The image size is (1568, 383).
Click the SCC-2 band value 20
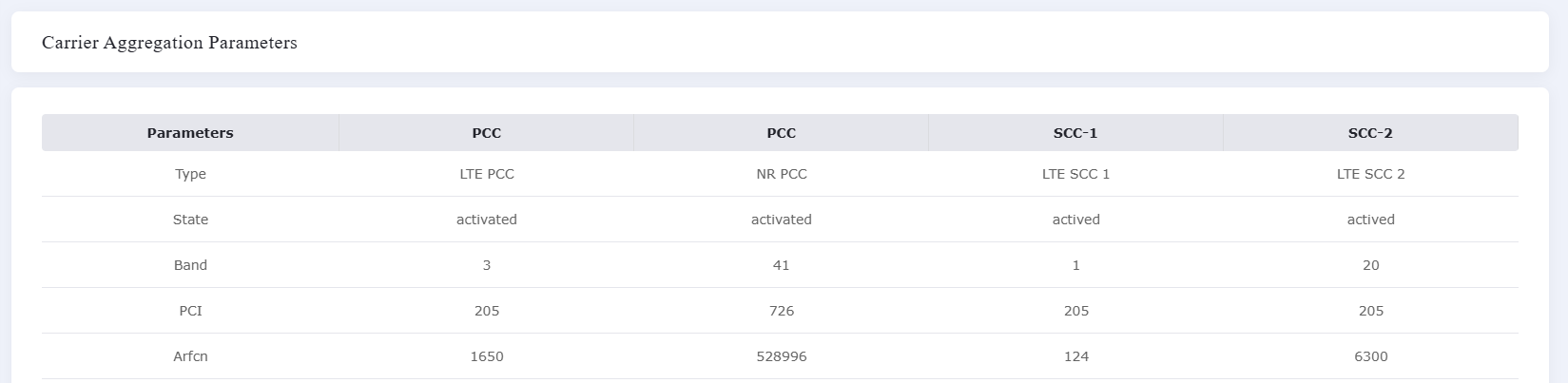pos(1371,265)
